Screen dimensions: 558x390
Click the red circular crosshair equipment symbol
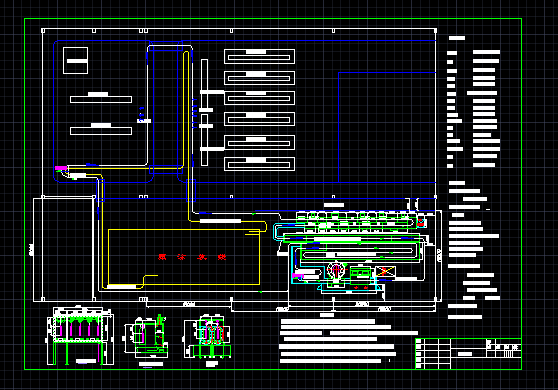pos(336,270)
